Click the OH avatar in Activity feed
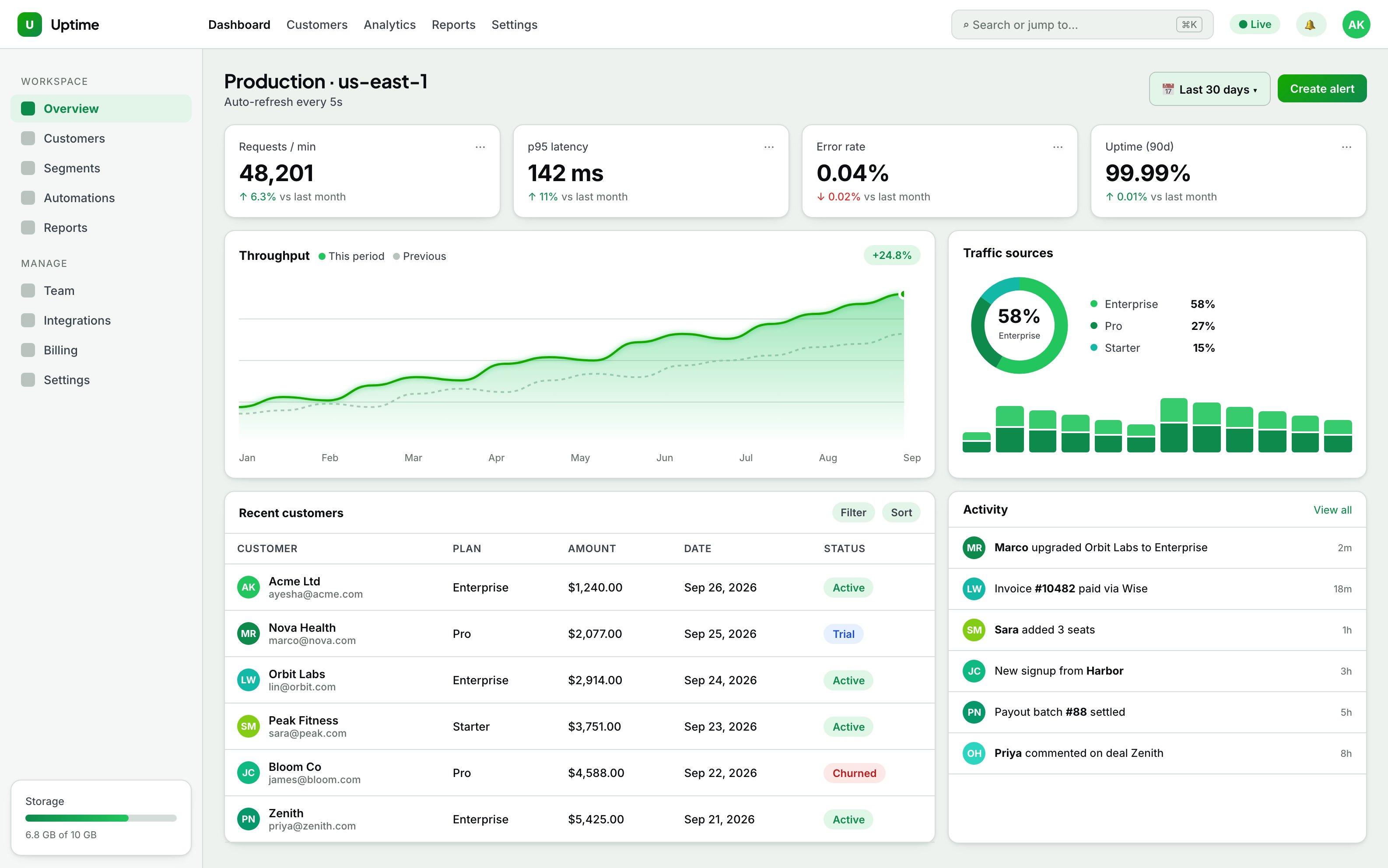This screenshot has height=868, width=1388. tap(974, 753)
